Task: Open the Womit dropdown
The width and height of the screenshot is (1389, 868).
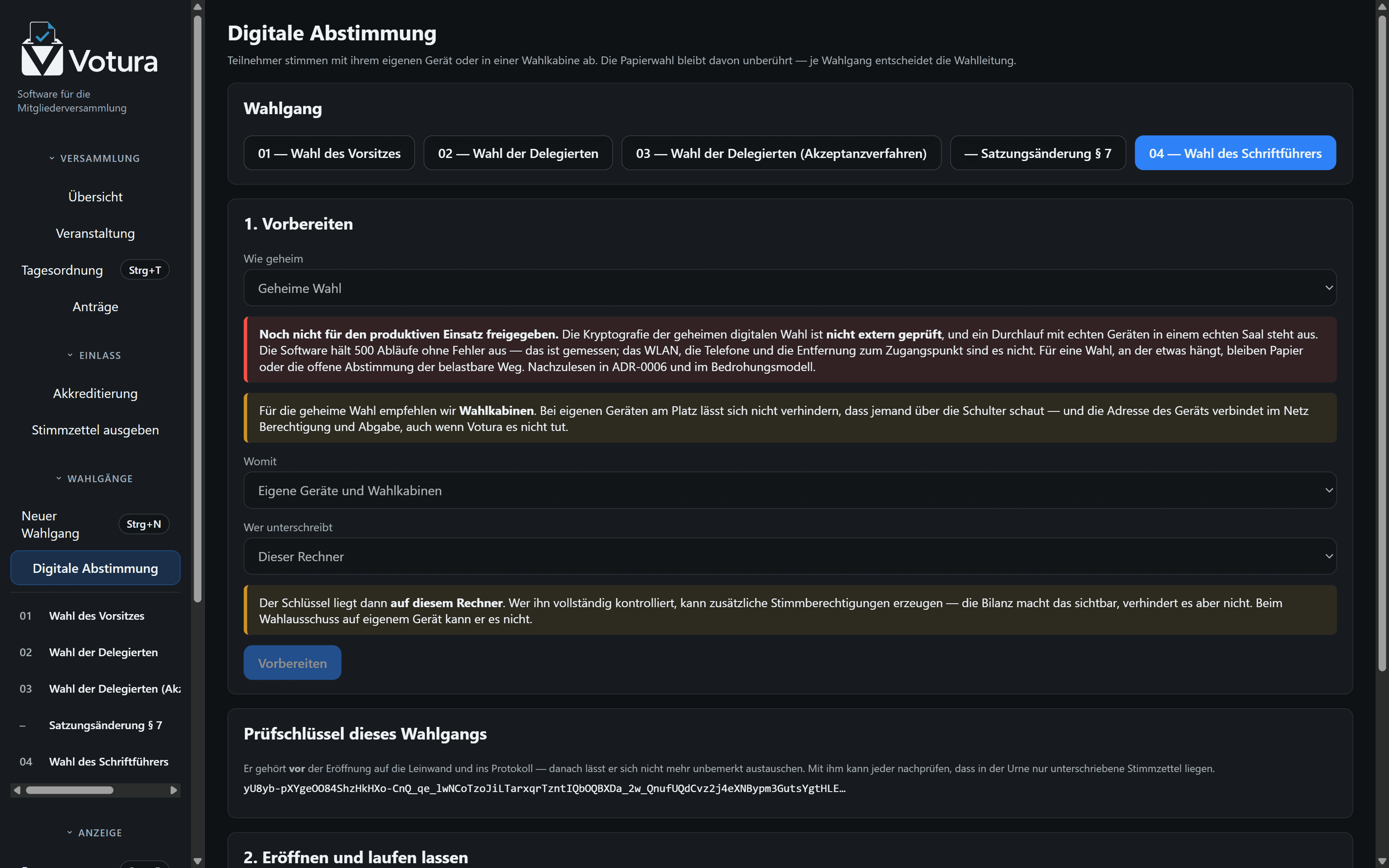Action: pyautogui.click(x=790, y=490)
